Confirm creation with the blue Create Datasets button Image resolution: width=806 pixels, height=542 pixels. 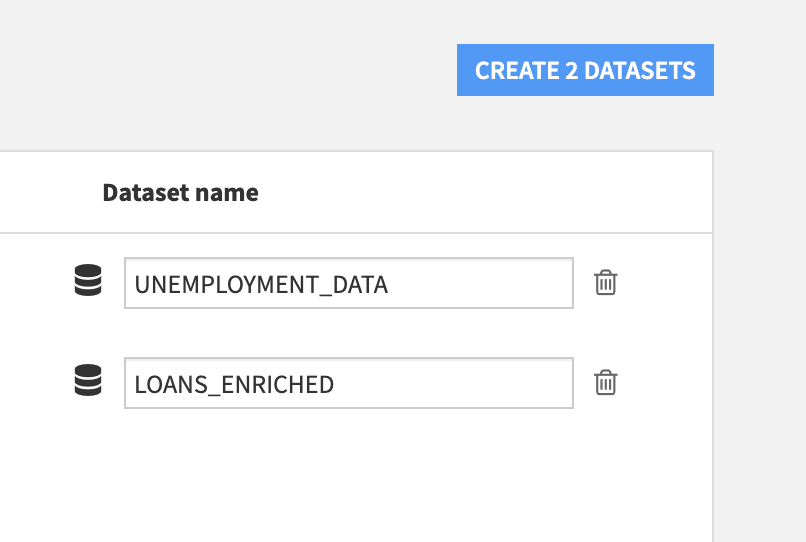tap(585, 70)
